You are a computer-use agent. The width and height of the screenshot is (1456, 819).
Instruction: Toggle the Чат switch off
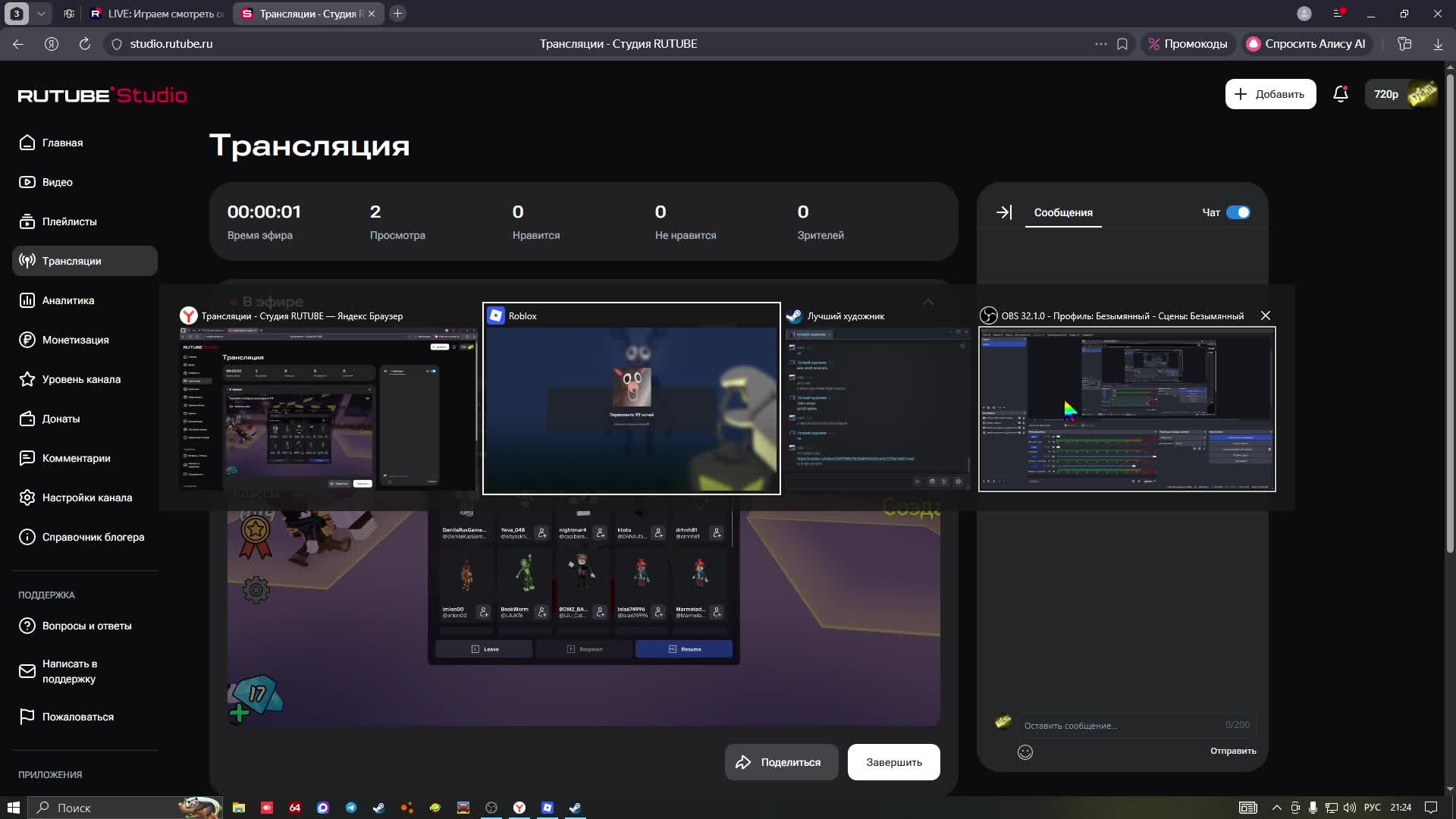(x=1238, y=212)
